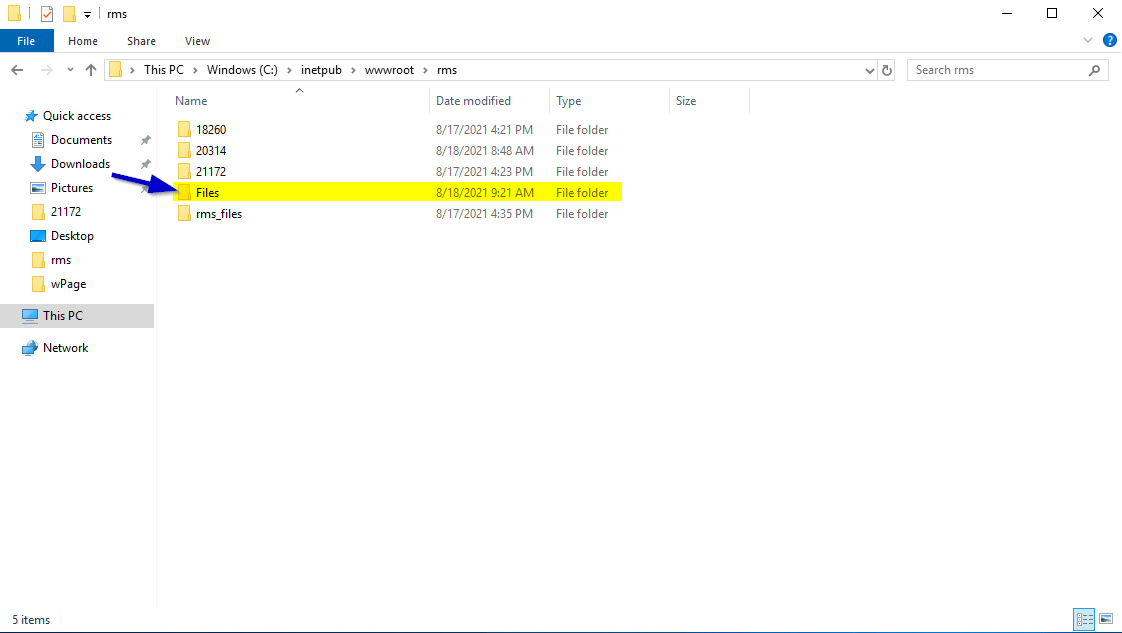1122x633 pixels.
Task: Click the Properties quick access toolbar icon
Action: [47, 14]
